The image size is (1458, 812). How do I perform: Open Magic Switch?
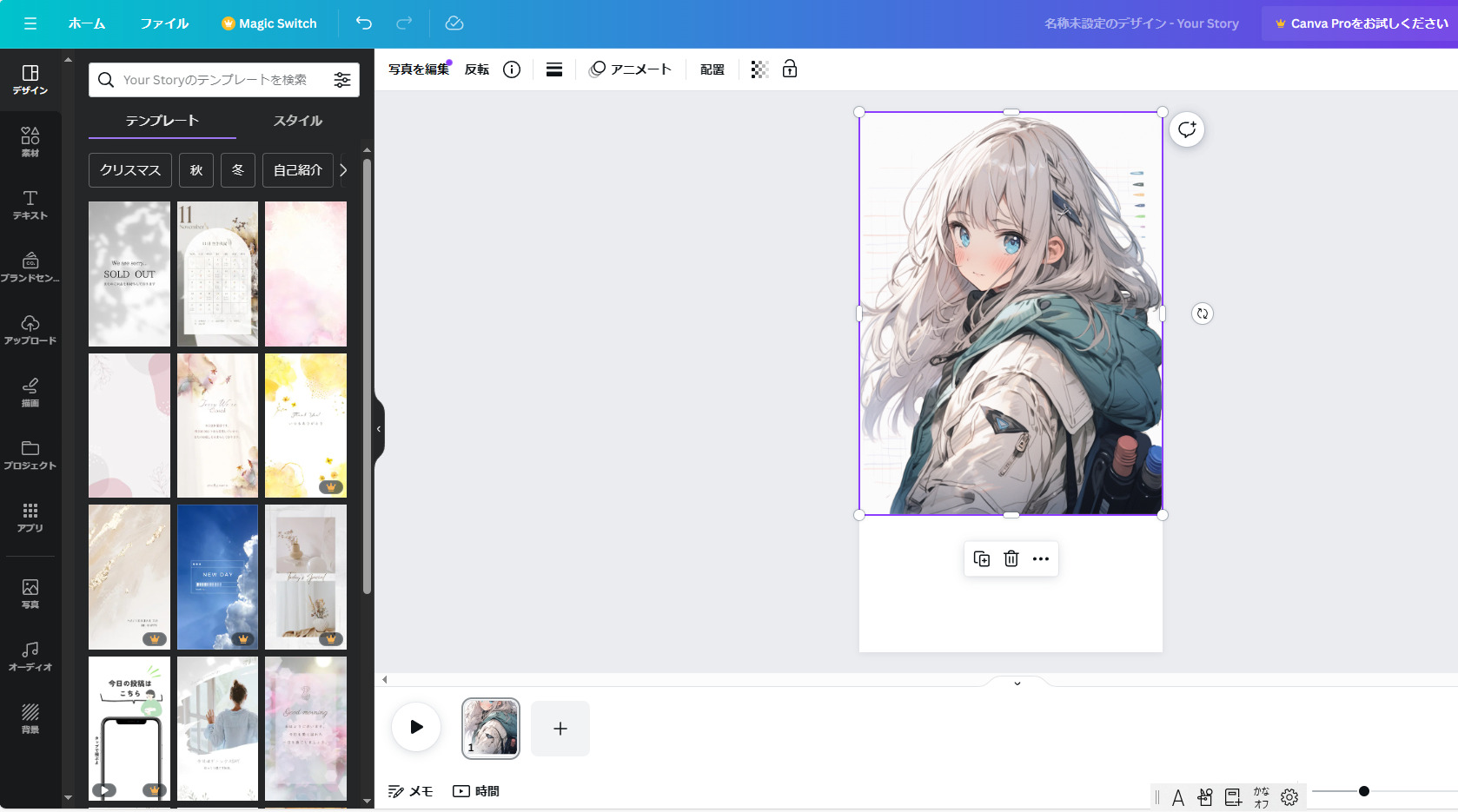point(269,23)
